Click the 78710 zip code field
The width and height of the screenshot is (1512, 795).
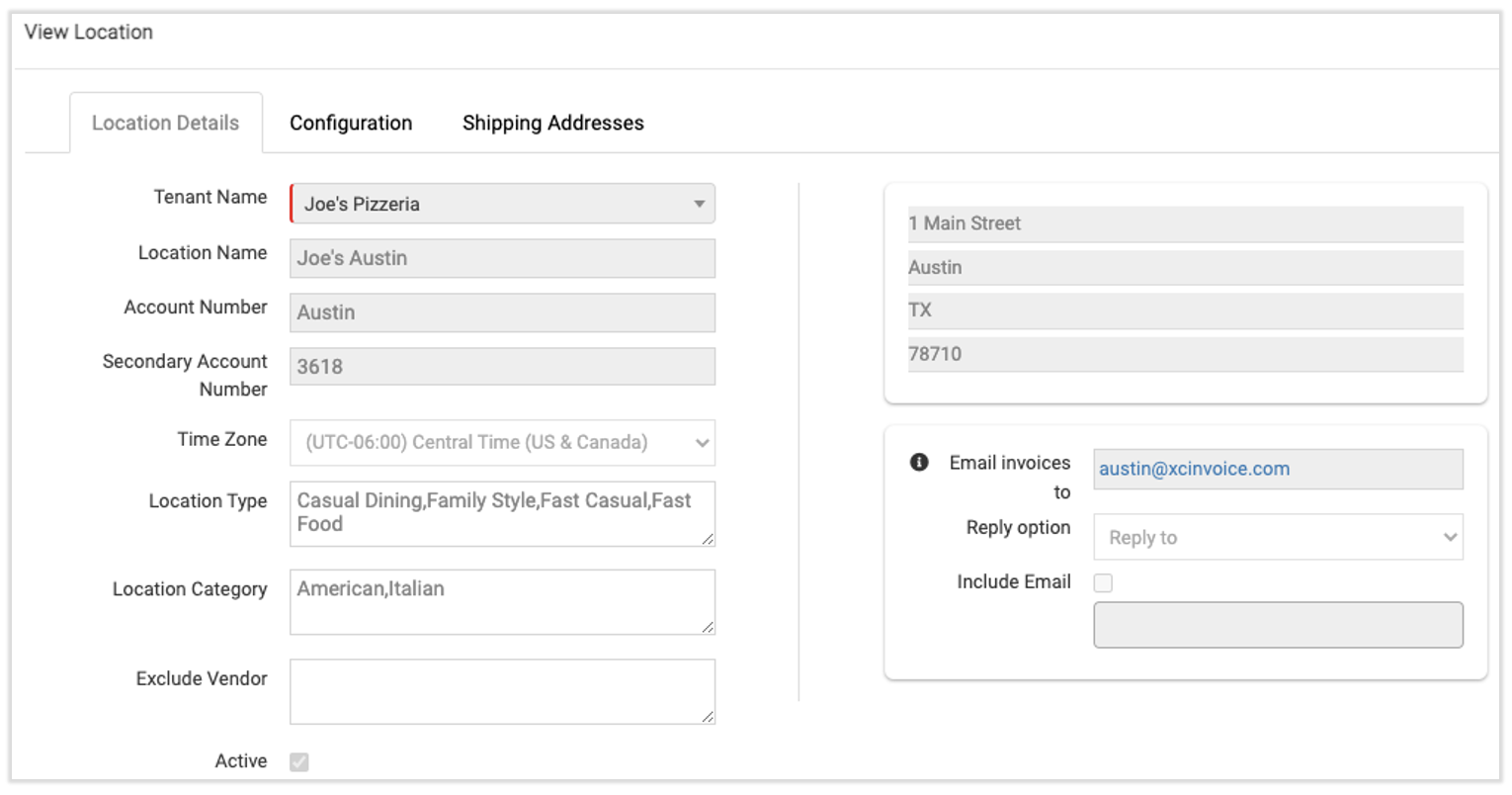[1185, 354]
